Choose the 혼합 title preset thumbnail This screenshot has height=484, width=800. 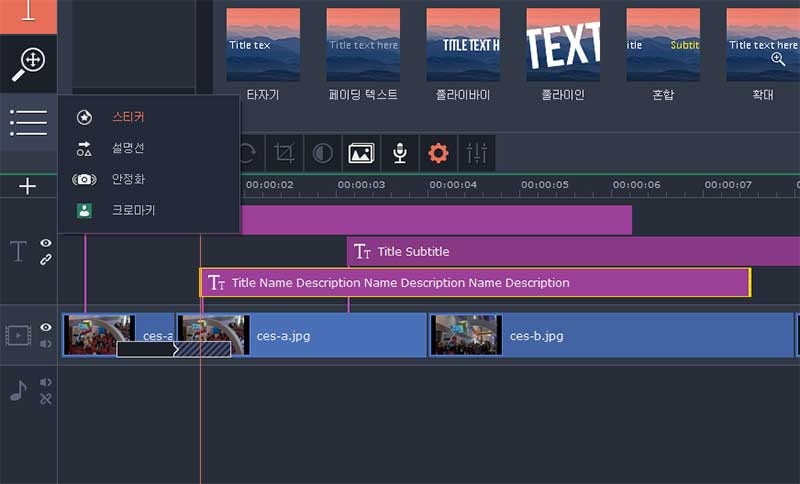pyautogui.click(x=663, y=45)
